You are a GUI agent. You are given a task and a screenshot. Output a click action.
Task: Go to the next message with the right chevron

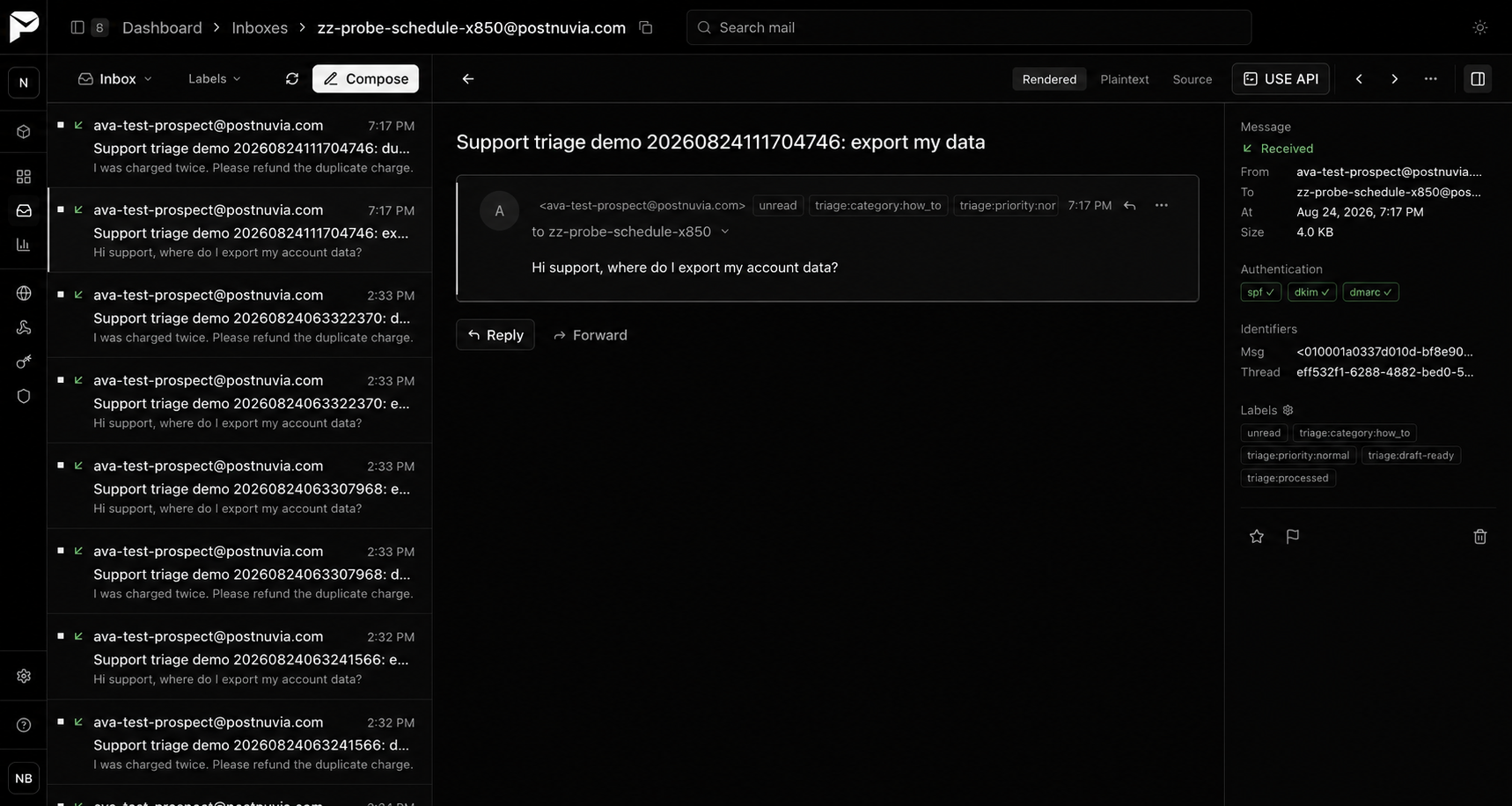pos(1394,78)
